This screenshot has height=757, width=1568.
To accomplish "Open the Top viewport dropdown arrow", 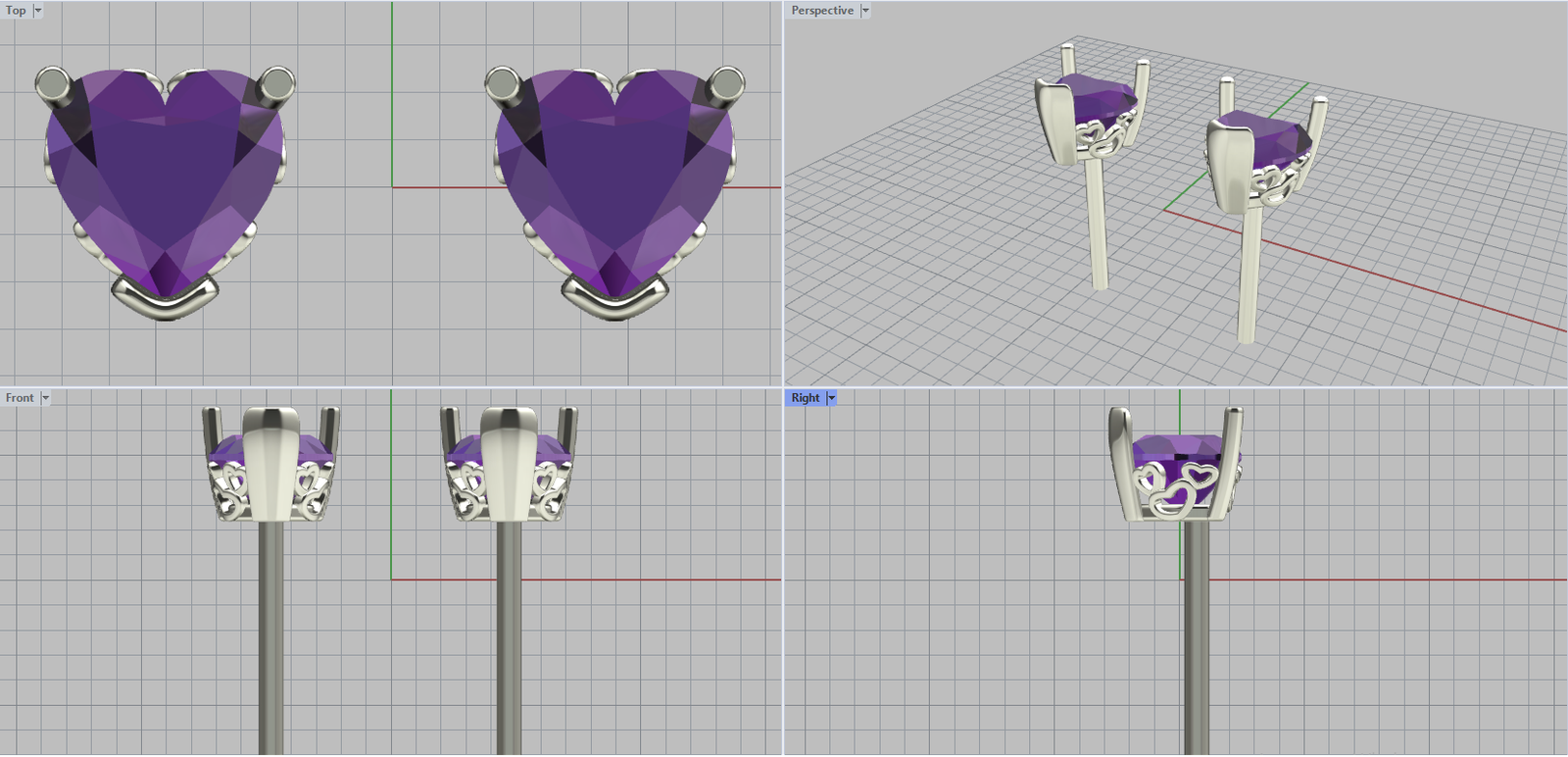I will click(38, 11).
